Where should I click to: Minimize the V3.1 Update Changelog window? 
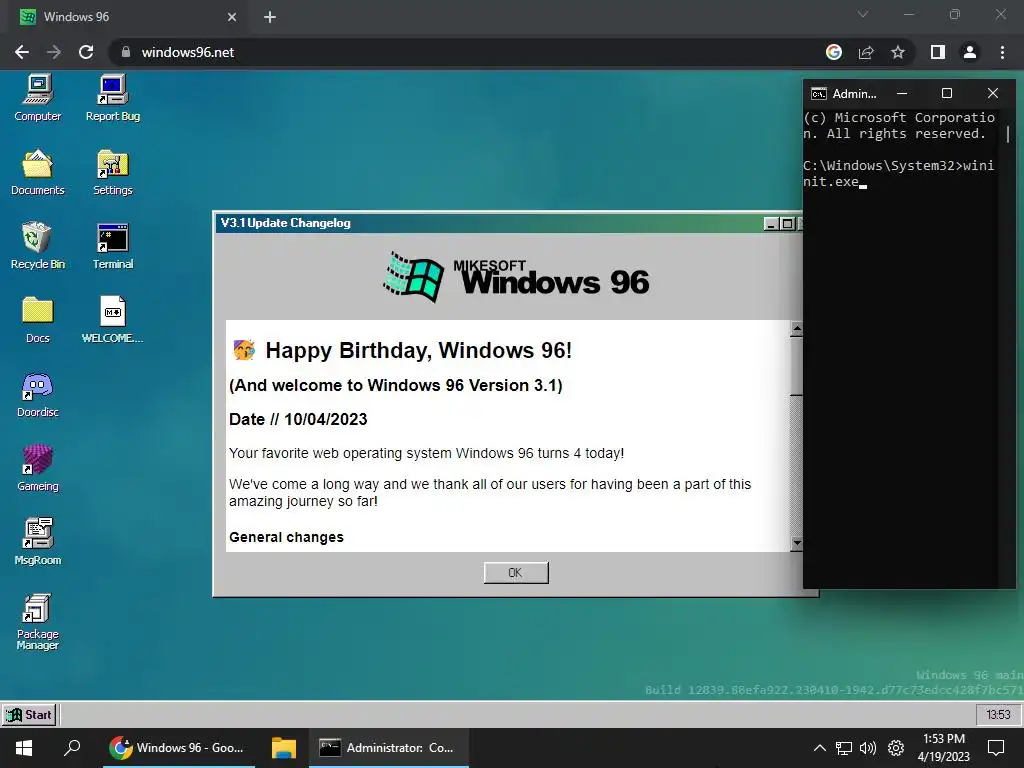coord(771,223)
